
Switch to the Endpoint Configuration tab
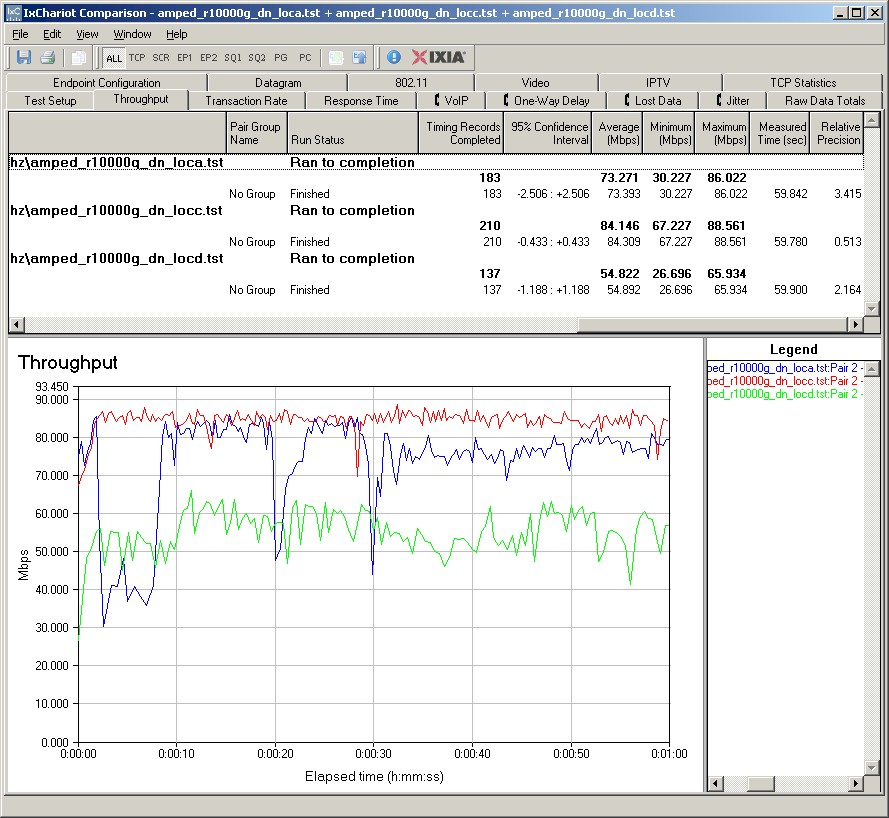[x=107, y=83]
